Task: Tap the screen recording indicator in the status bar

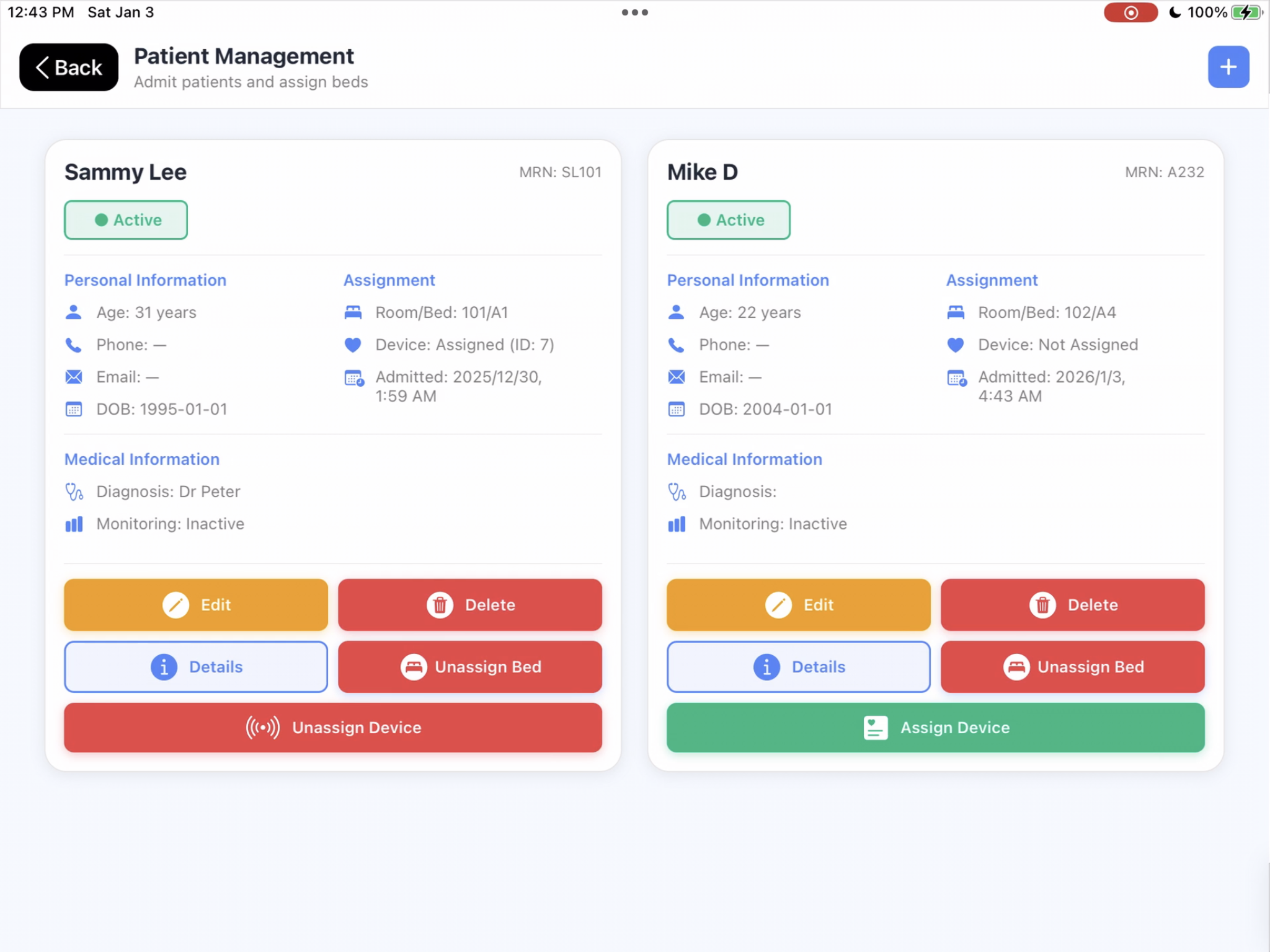Action: pyautogui.click(x=1130, y=12)
